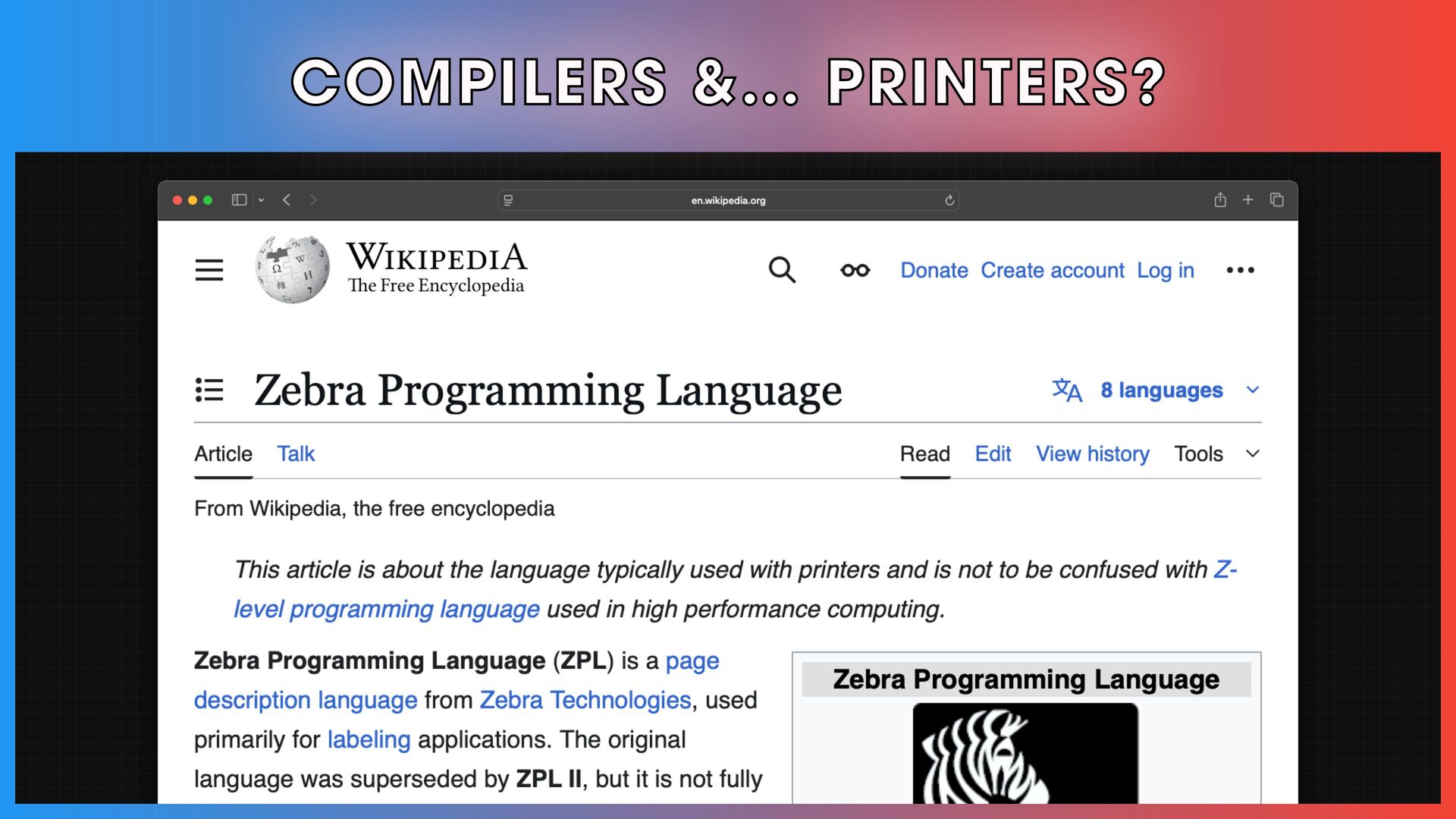Click Safari share icon
Screen dimensions: 1456x819
1220,200
